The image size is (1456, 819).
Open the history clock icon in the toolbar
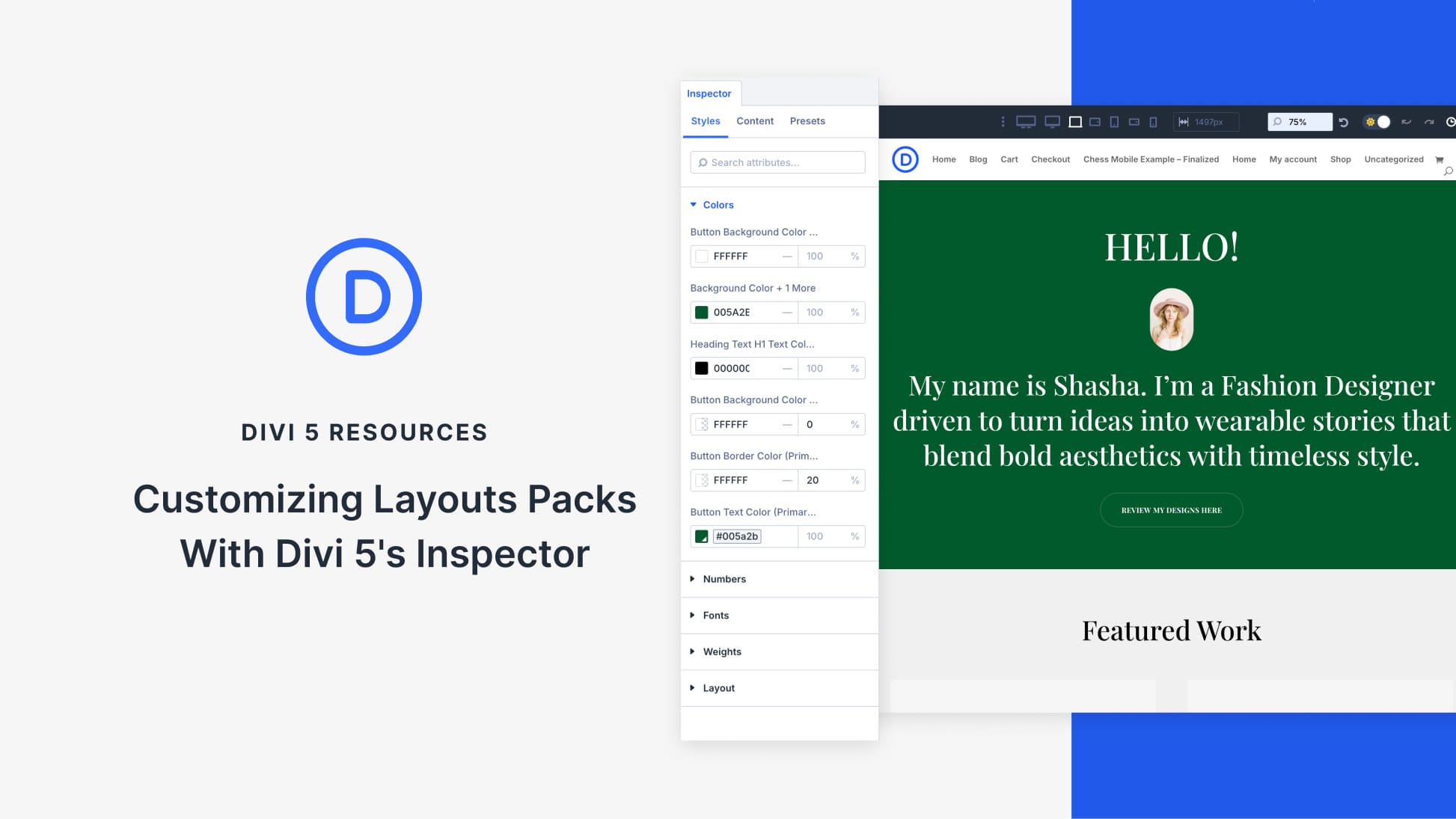tap(1451, 121)
